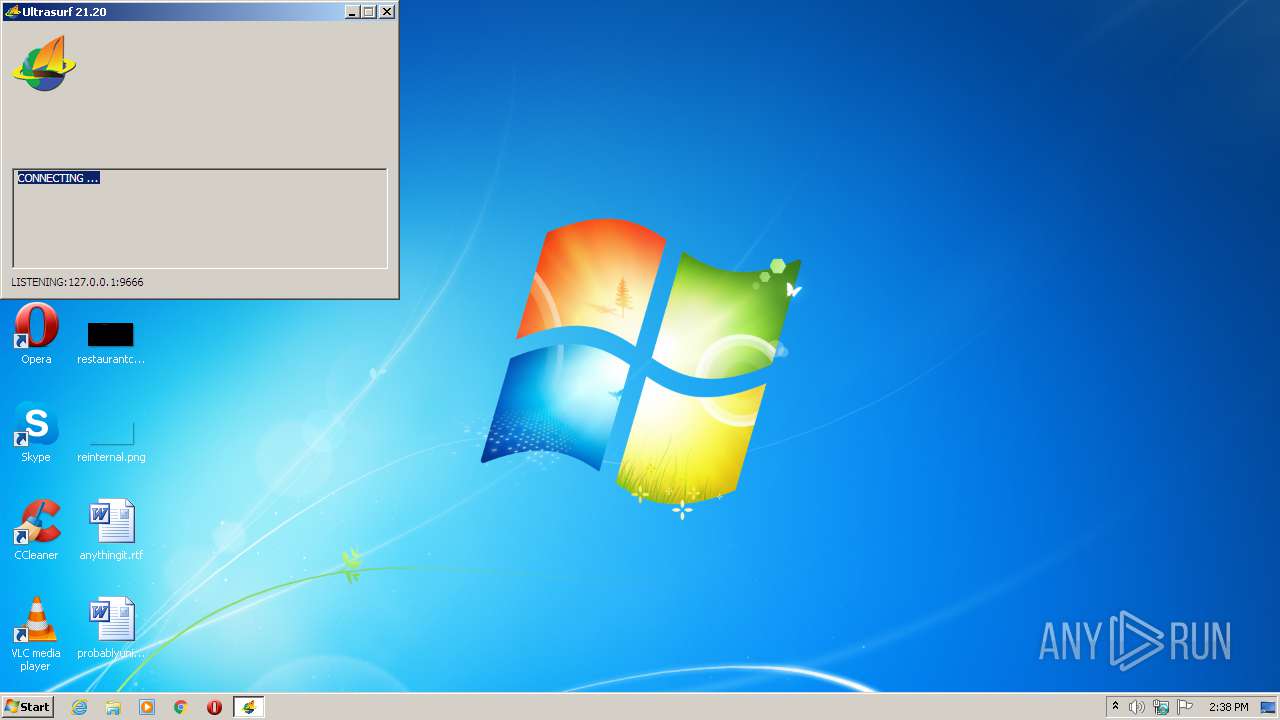Open the Start menu

click(28, 707)
